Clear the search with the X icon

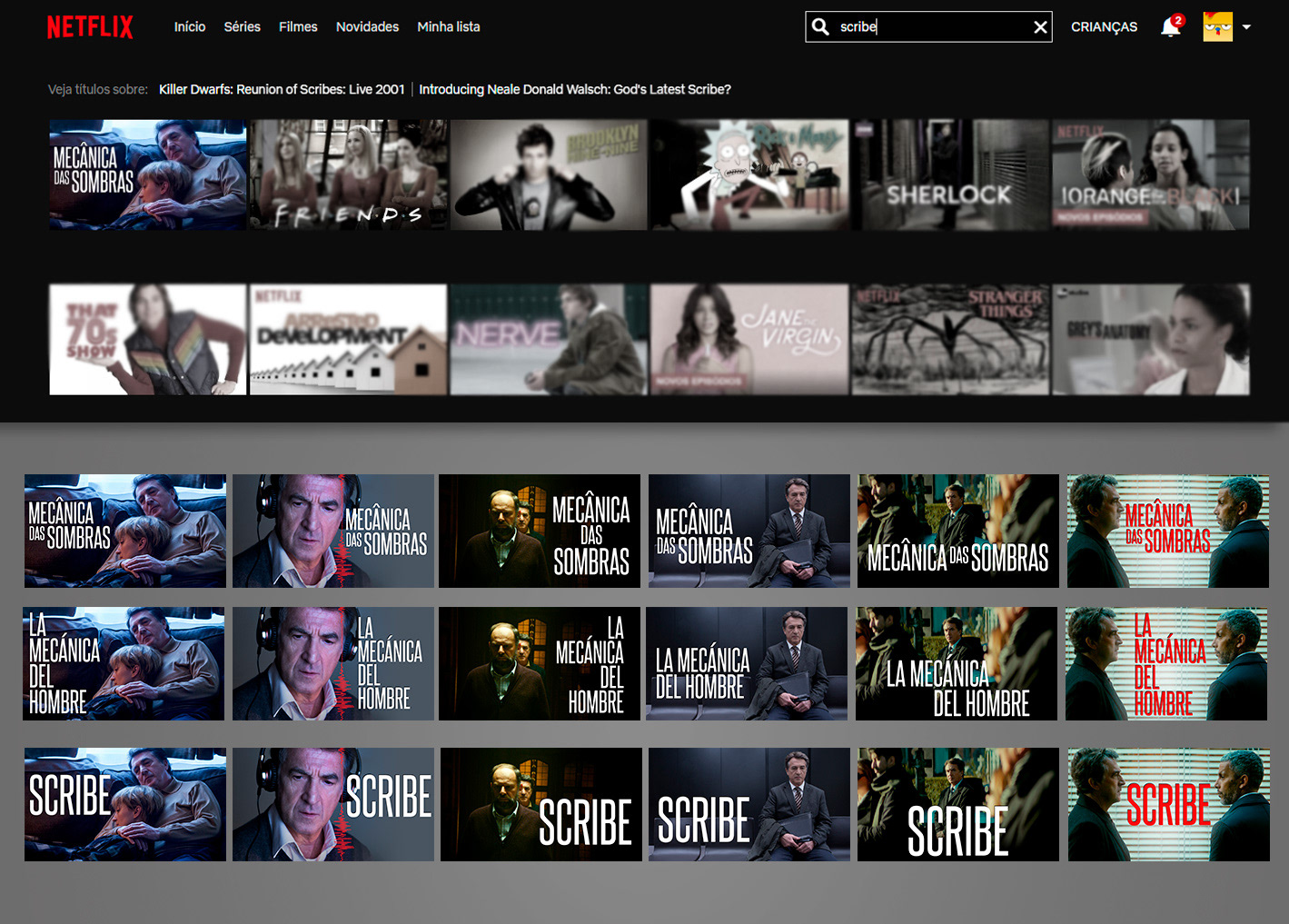coord(1040,27)
